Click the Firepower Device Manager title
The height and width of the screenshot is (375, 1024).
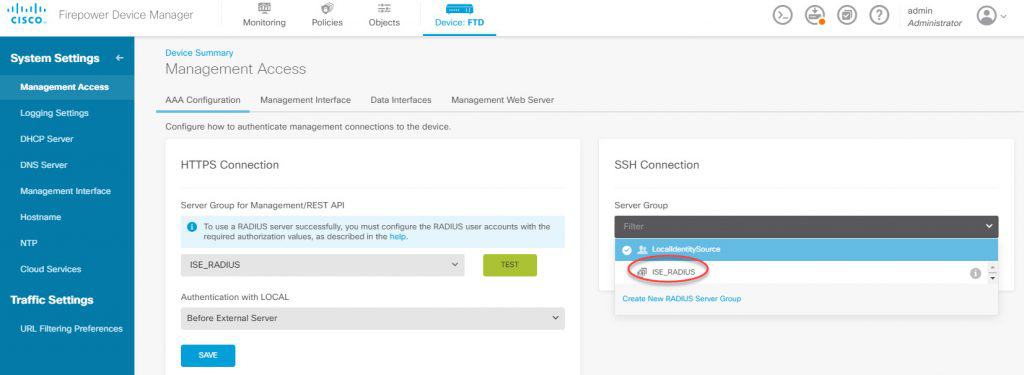coord(126,14)
